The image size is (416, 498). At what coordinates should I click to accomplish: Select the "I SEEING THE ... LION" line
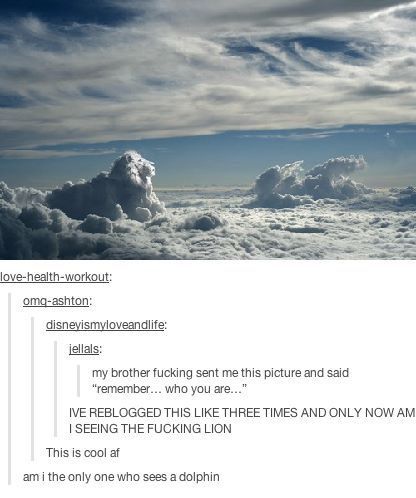click(x=150, y=429)
